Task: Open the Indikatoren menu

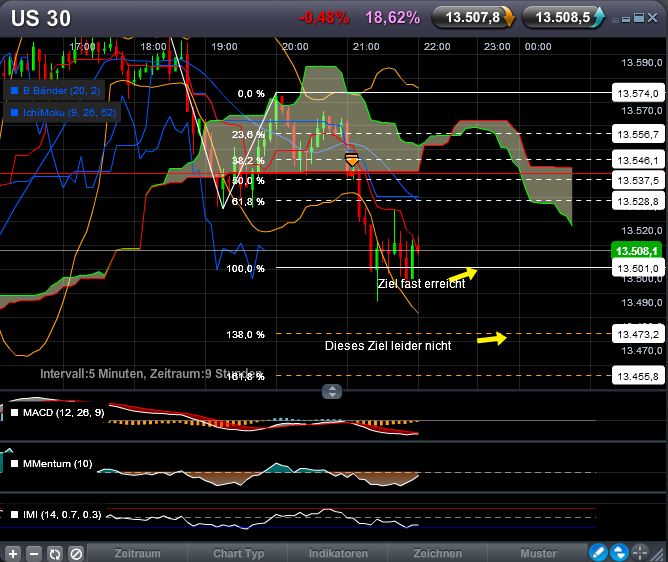Action: 338,553
